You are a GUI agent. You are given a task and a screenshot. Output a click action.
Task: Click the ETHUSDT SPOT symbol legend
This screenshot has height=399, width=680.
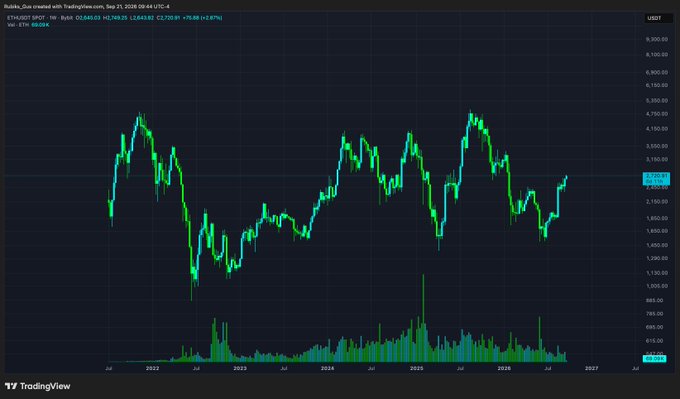point(40,18)
